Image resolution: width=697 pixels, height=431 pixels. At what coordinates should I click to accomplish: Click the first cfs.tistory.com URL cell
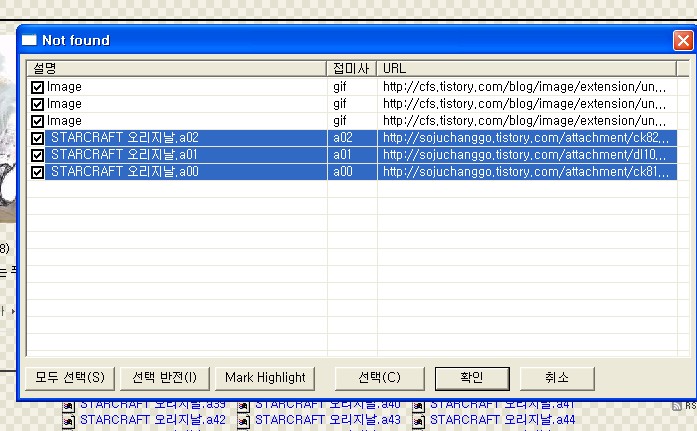[x=527, y=87]
